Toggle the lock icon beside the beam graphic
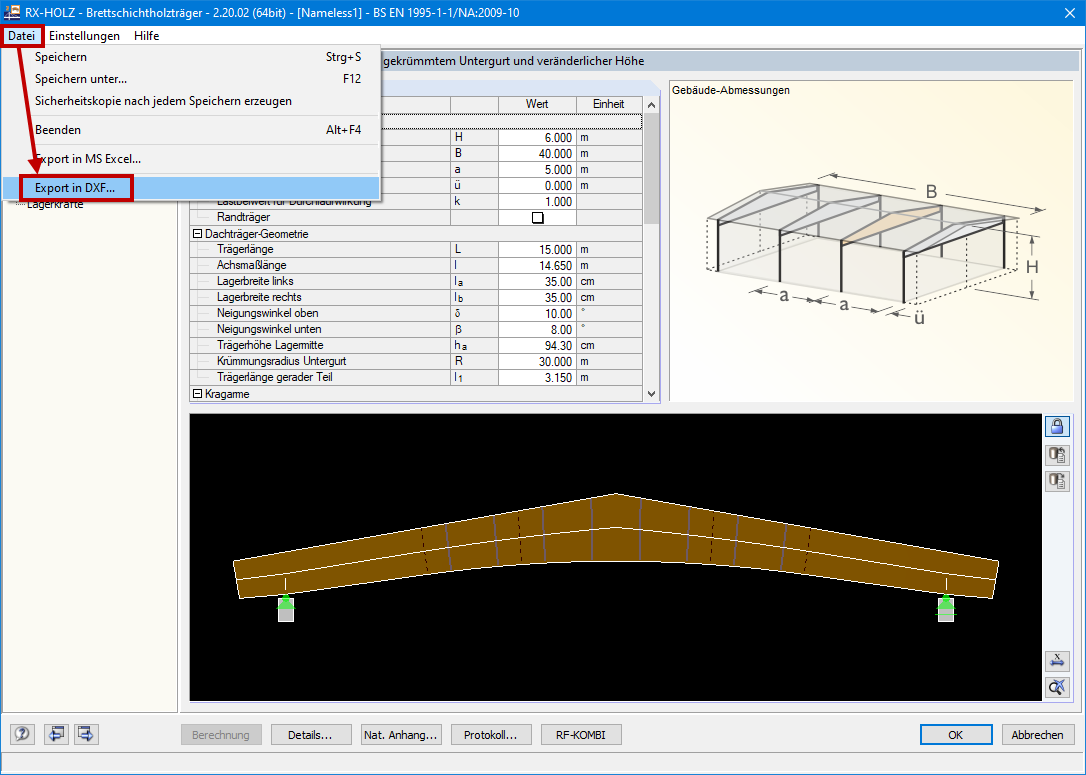Screen dimensions: 1086x775 (1057, 426)
